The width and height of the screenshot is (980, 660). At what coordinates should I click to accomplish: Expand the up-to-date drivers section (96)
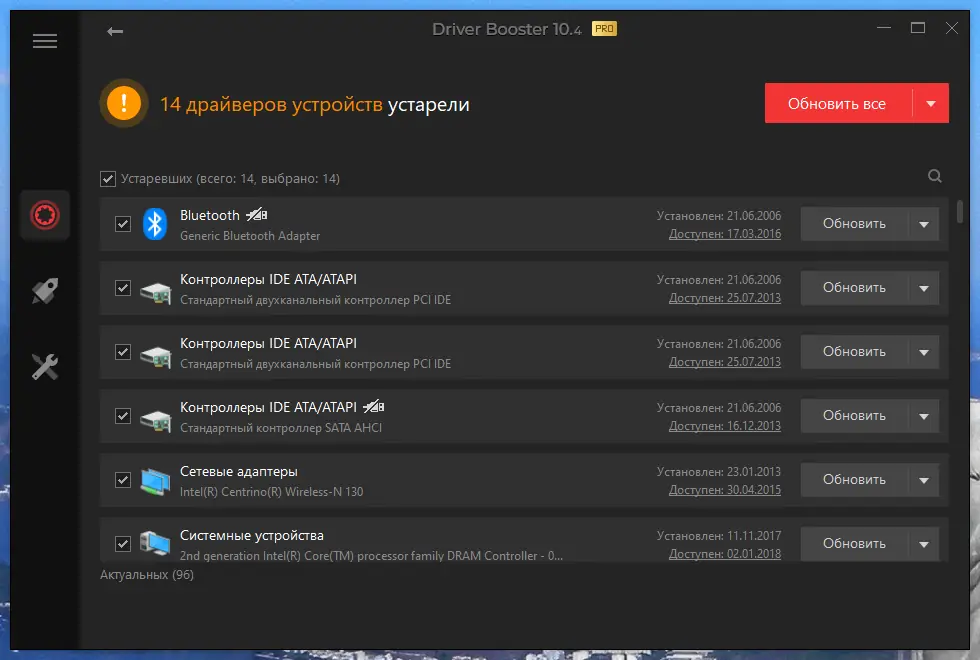[x=147, y=574]
